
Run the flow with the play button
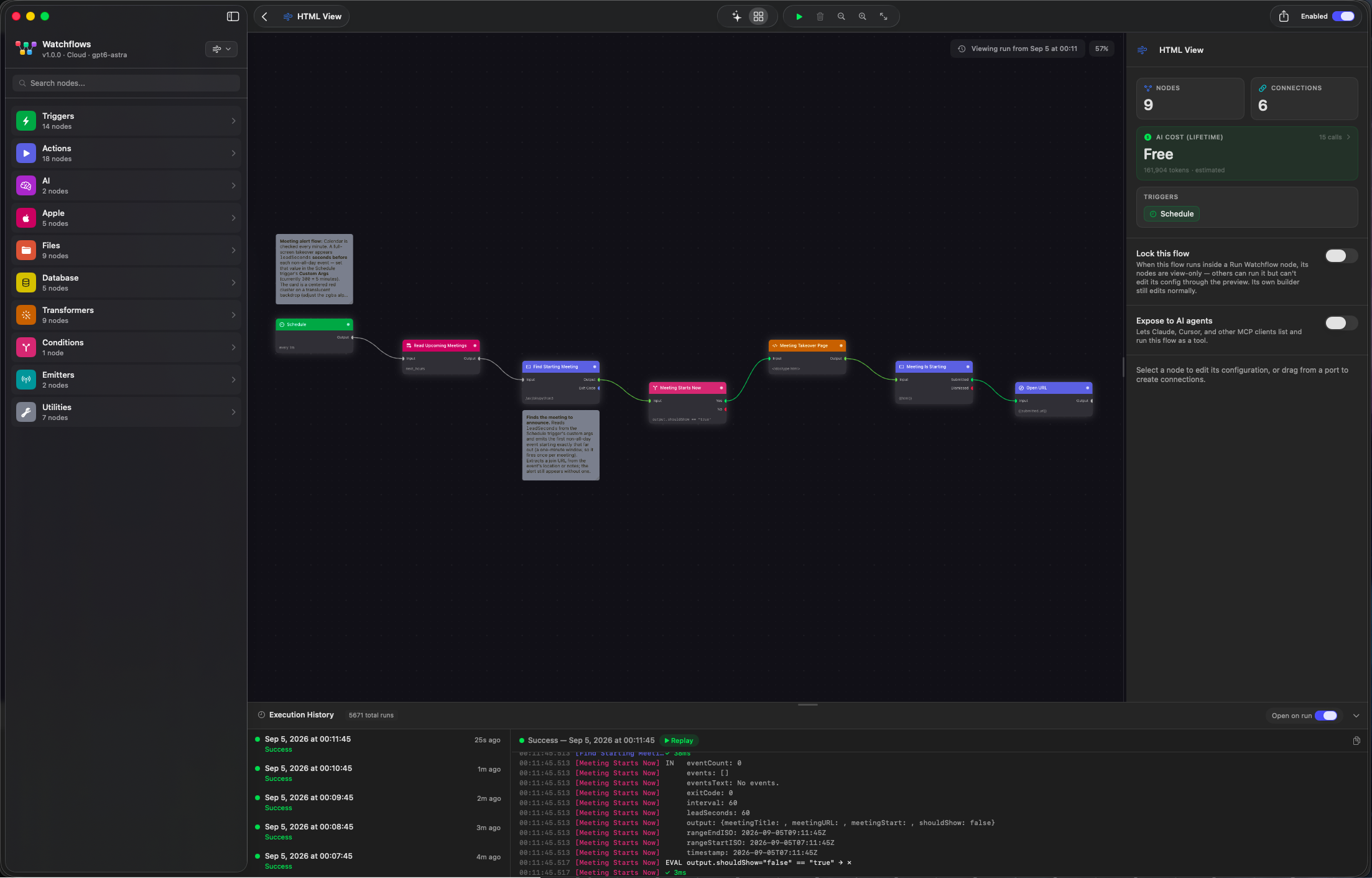(799, 17)
